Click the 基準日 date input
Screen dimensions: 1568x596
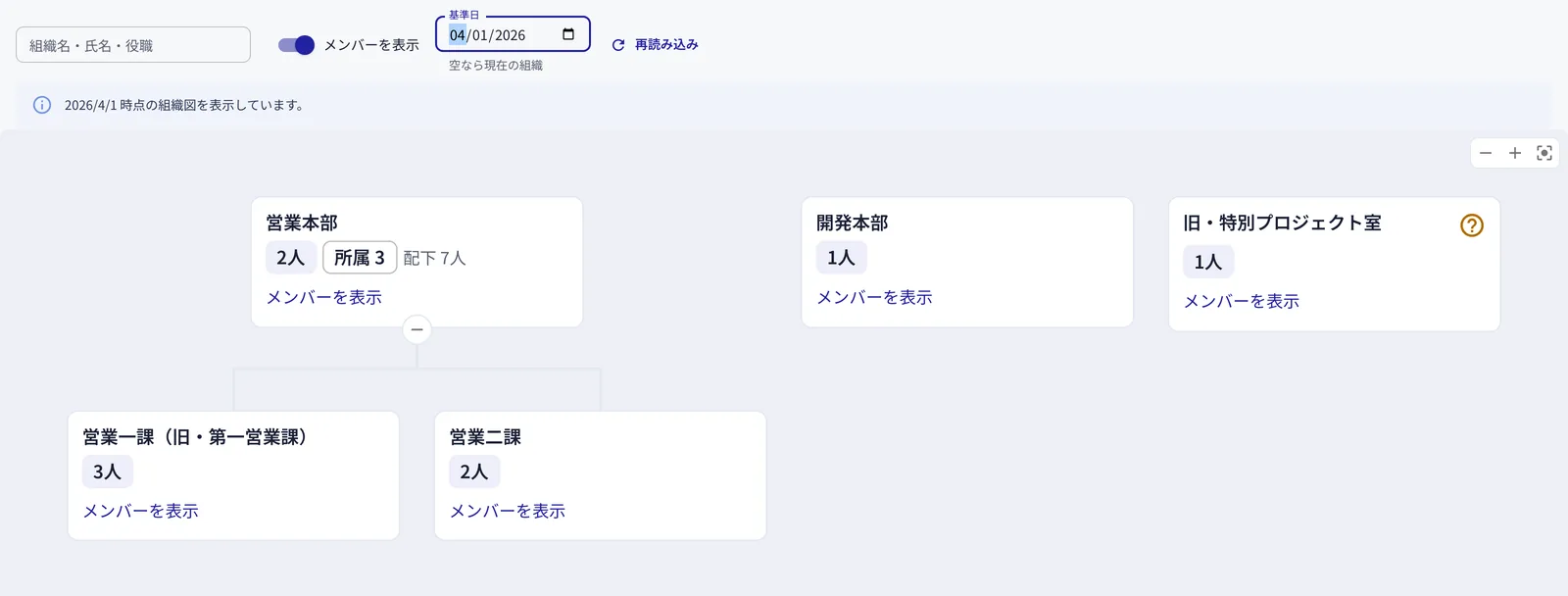tap(513, 34)
